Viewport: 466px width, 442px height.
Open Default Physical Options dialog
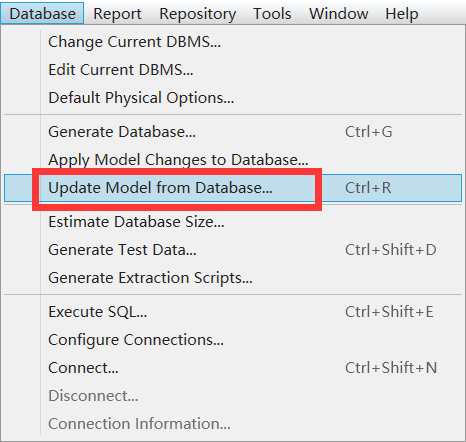[x=233, y=98]
